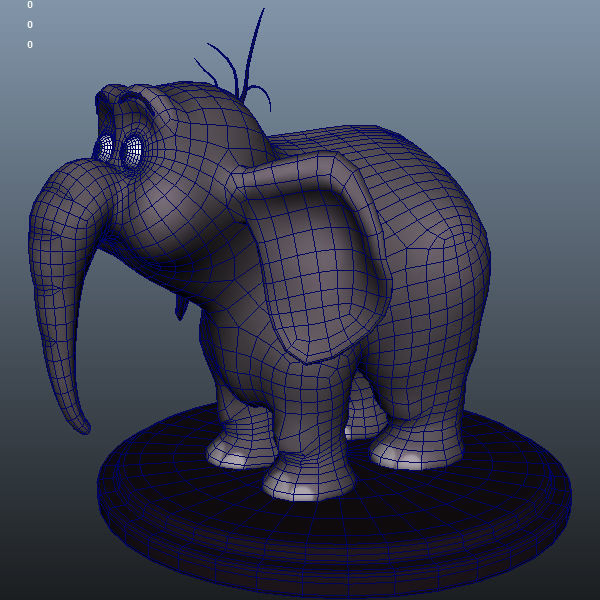Pick the elephant eye nearest the ear
Image resolution: width=600 pixels, height=600 pixels.
133,151
